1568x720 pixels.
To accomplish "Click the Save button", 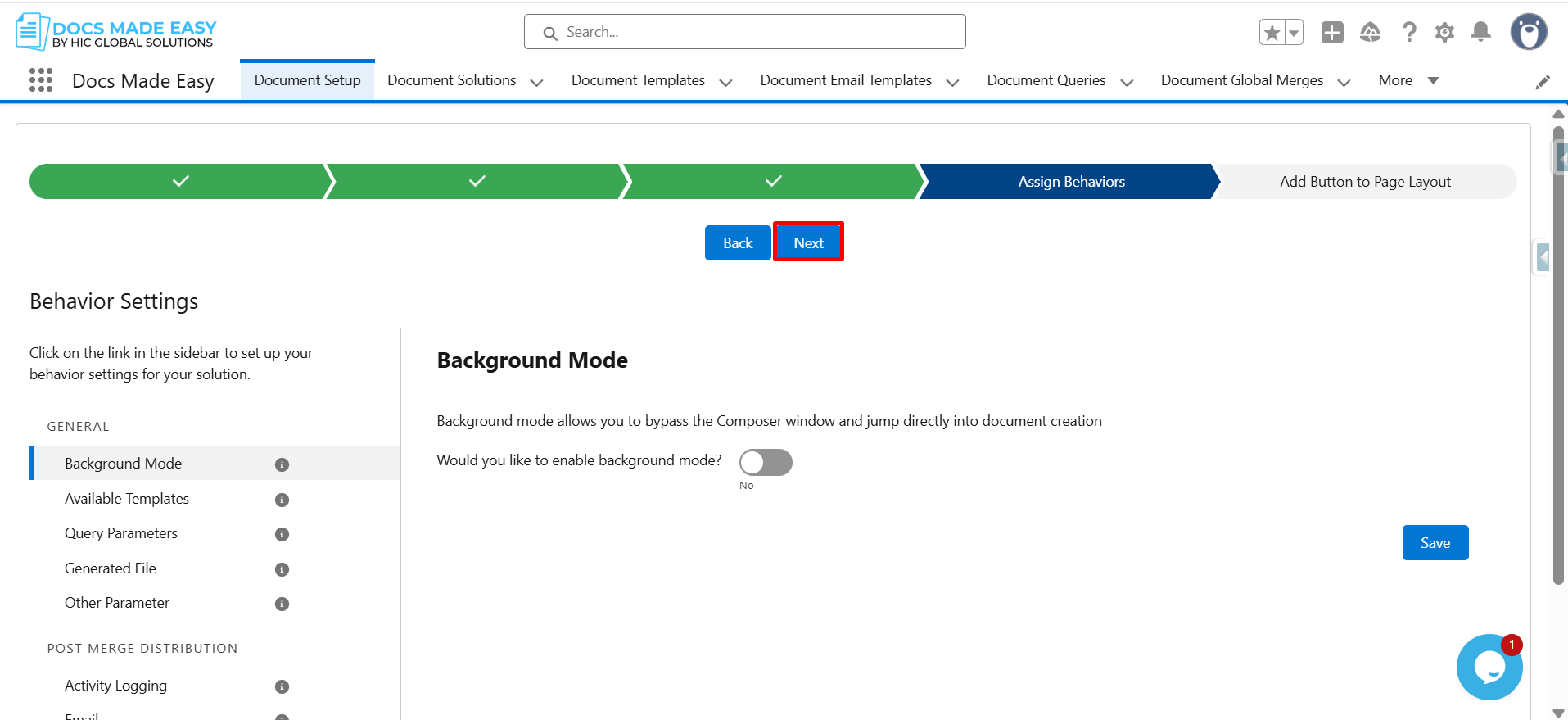I will (1435, 543).
